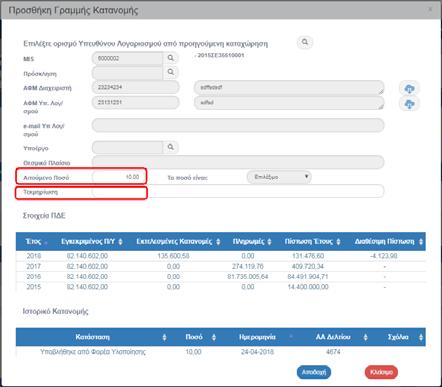Click the -4.123,98 available credit value
The width and height of the screenshot is (442, 387).
(384, 256)
